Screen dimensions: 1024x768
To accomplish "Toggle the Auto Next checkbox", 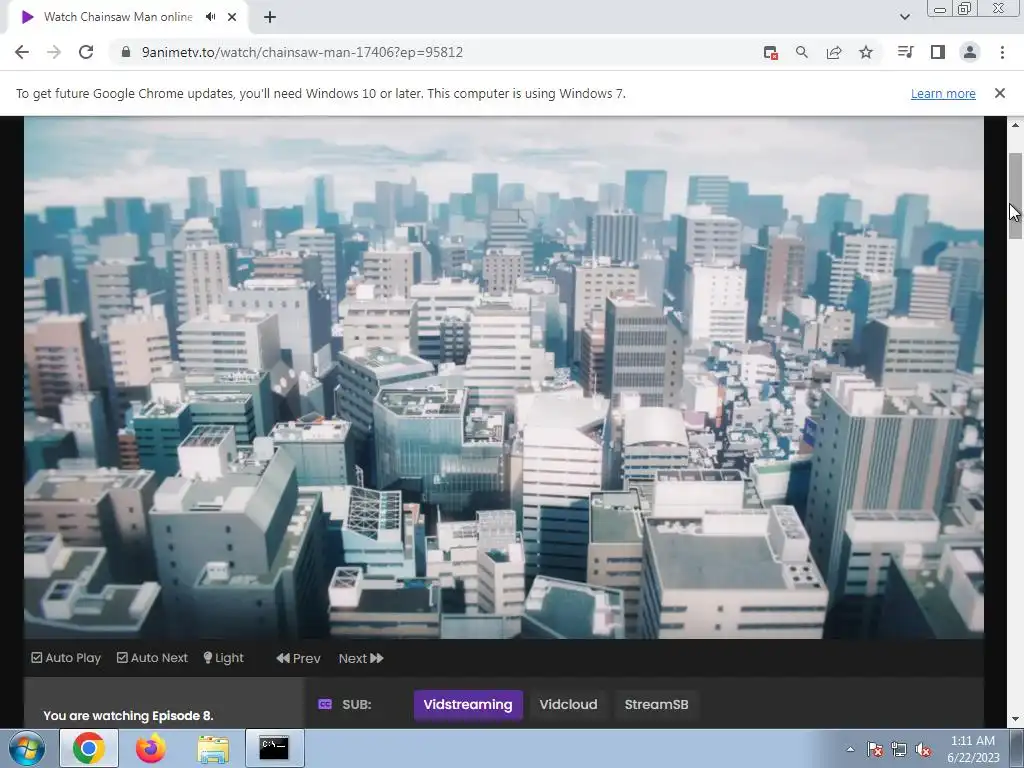I will 152,658.
